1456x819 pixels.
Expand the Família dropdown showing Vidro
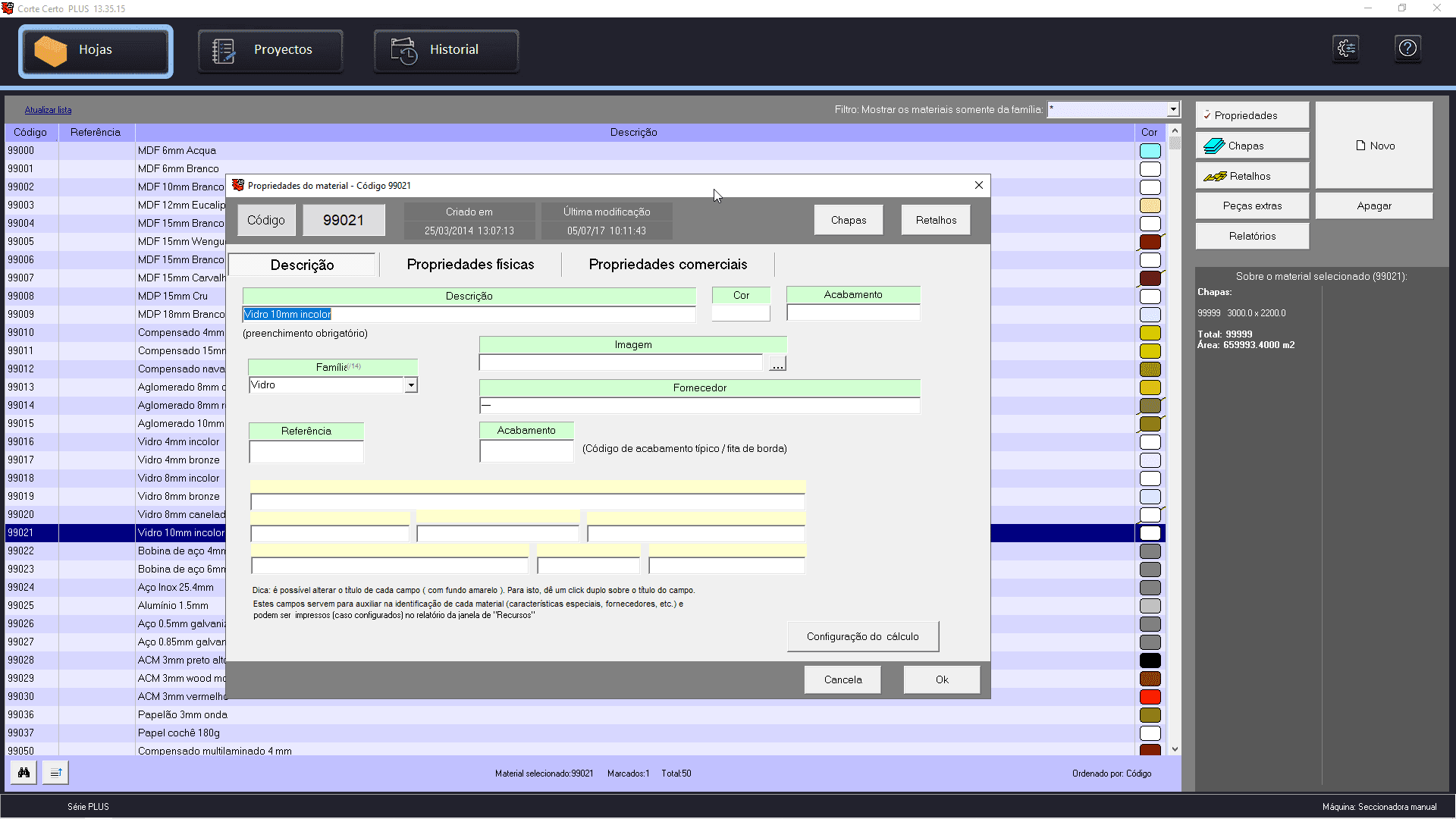coord(410,385)
